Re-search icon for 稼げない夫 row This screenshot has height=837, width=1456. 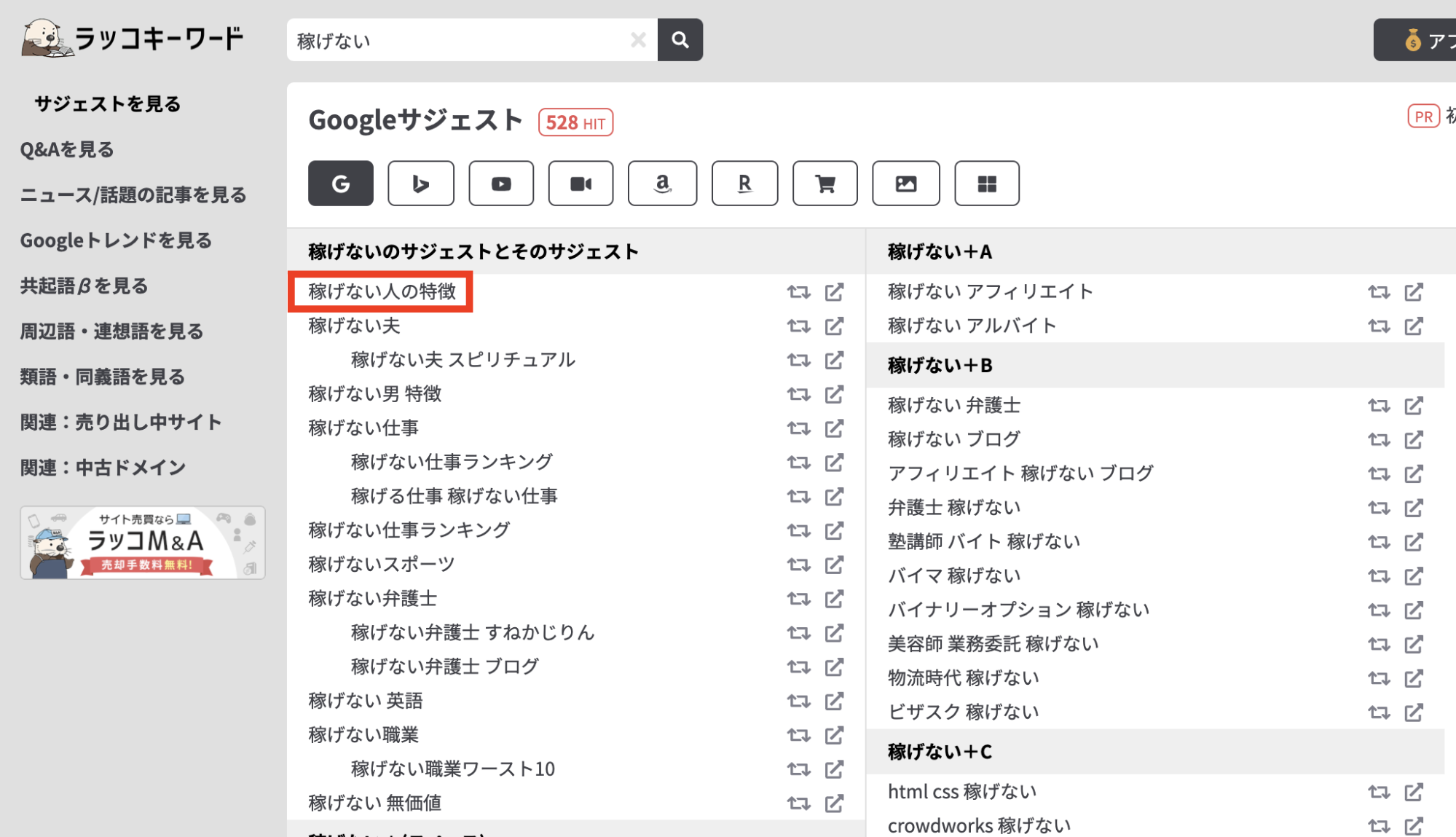click(x=798, y=326)
